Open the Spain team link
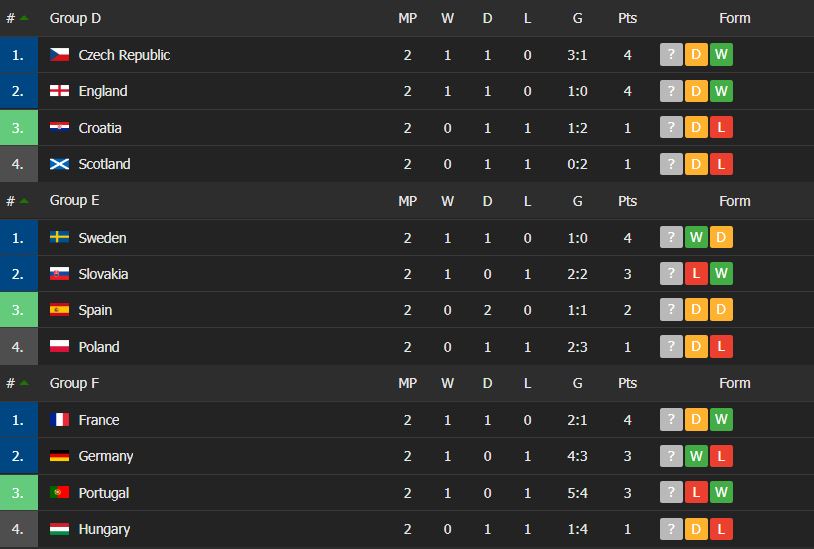814x549 pixels. click(95, 310)
